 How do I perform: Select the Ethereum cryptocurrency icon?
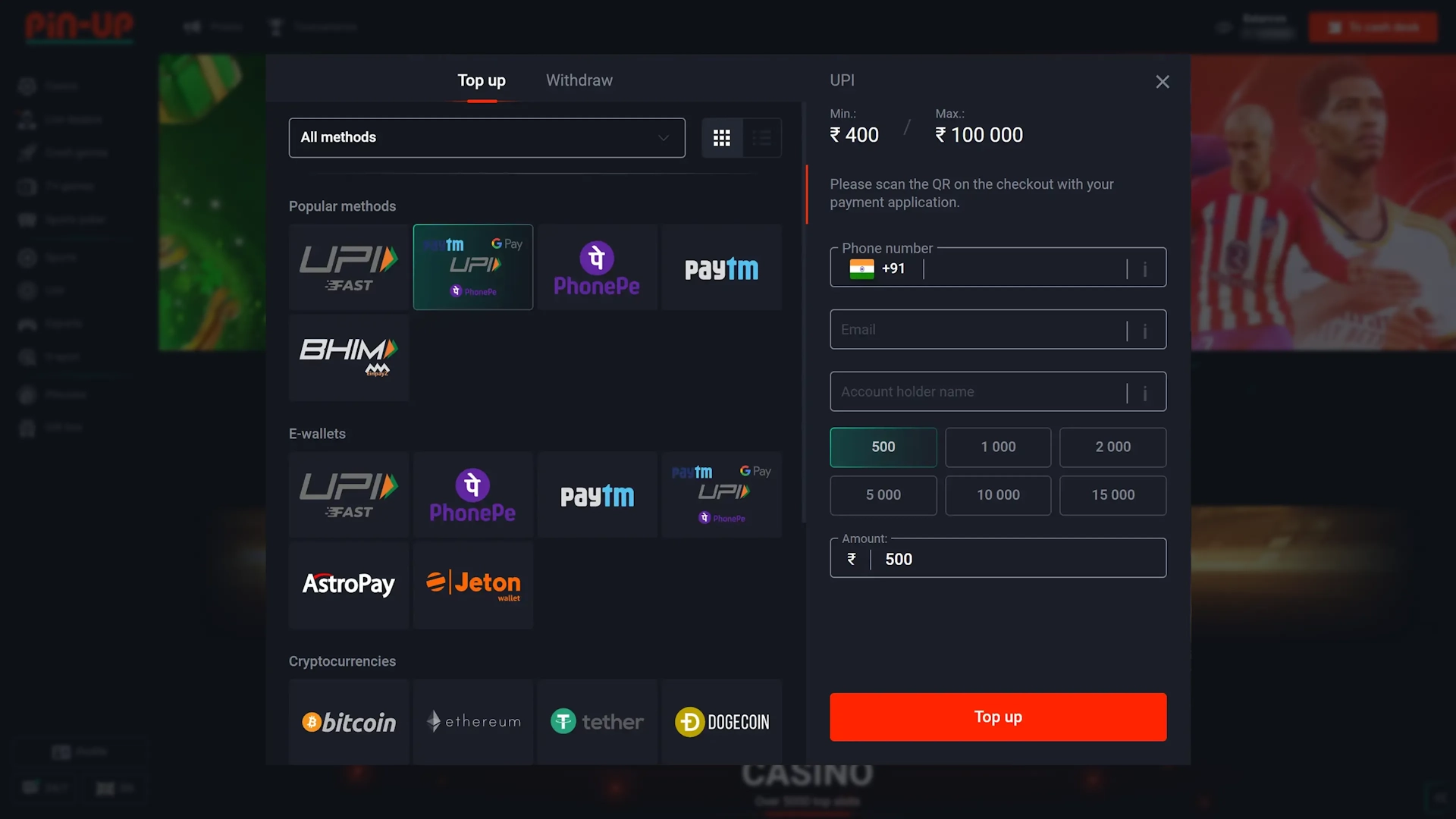pyautogui.click(x=473, y=721)
